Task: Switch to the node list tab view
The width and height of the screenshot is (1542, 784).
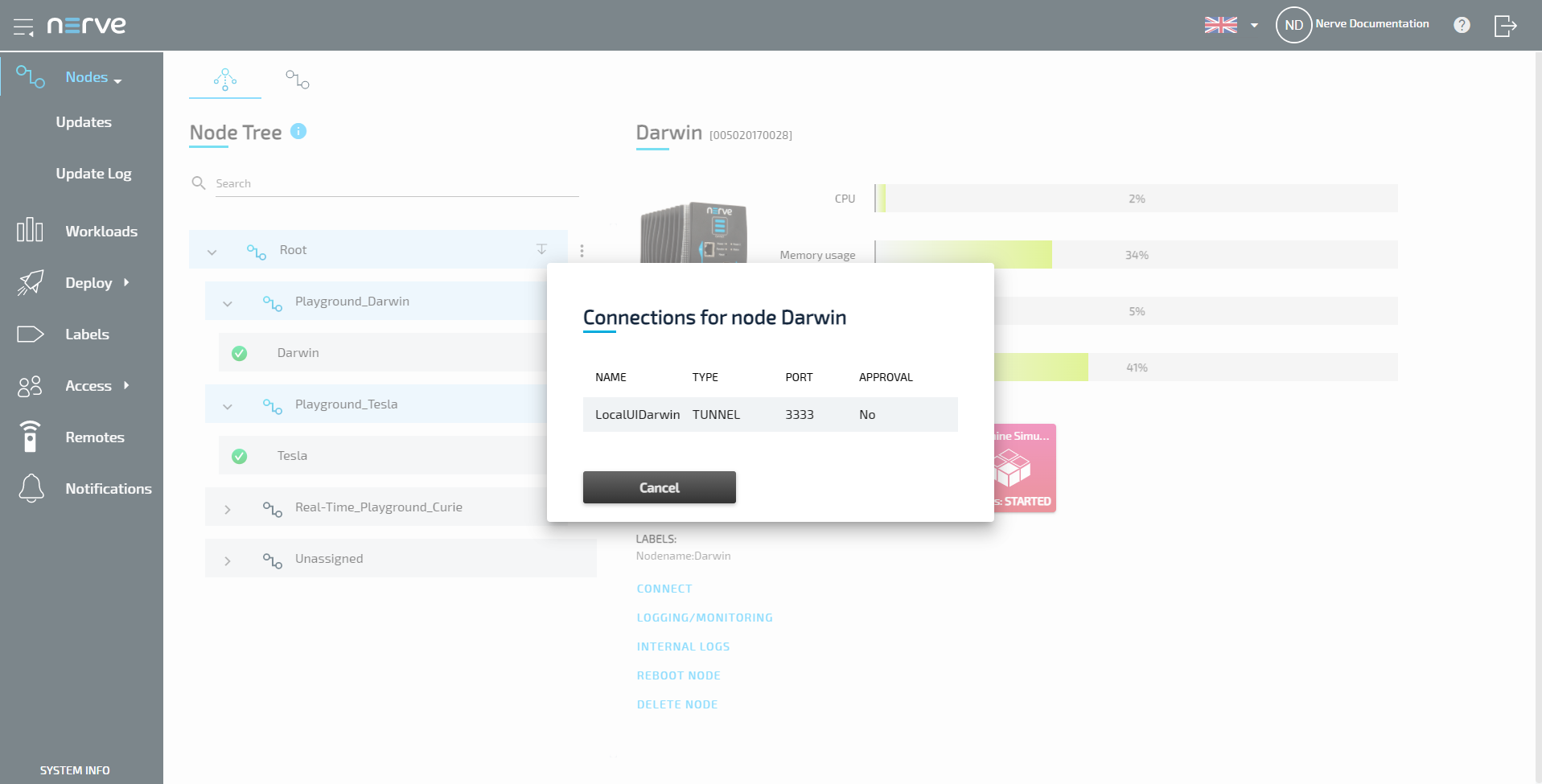Action: (297, 79)
